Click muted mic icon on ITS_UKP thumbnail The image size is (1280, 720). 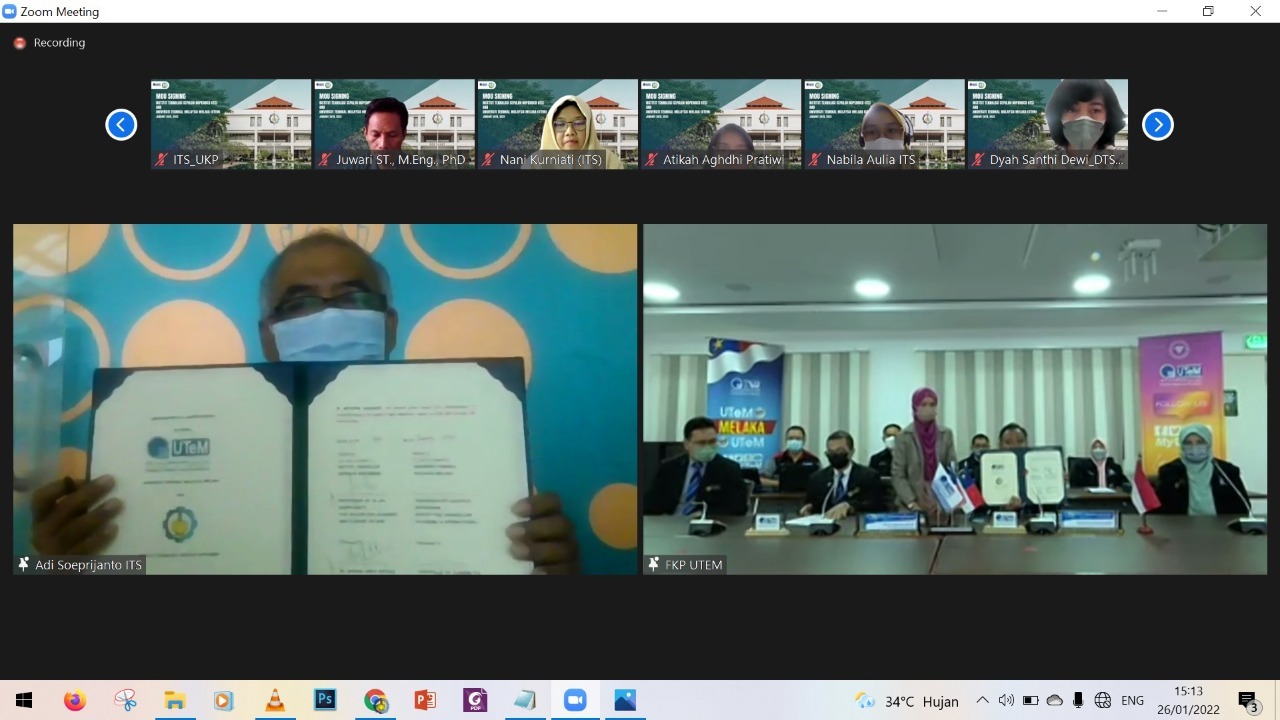pos(163,160)
